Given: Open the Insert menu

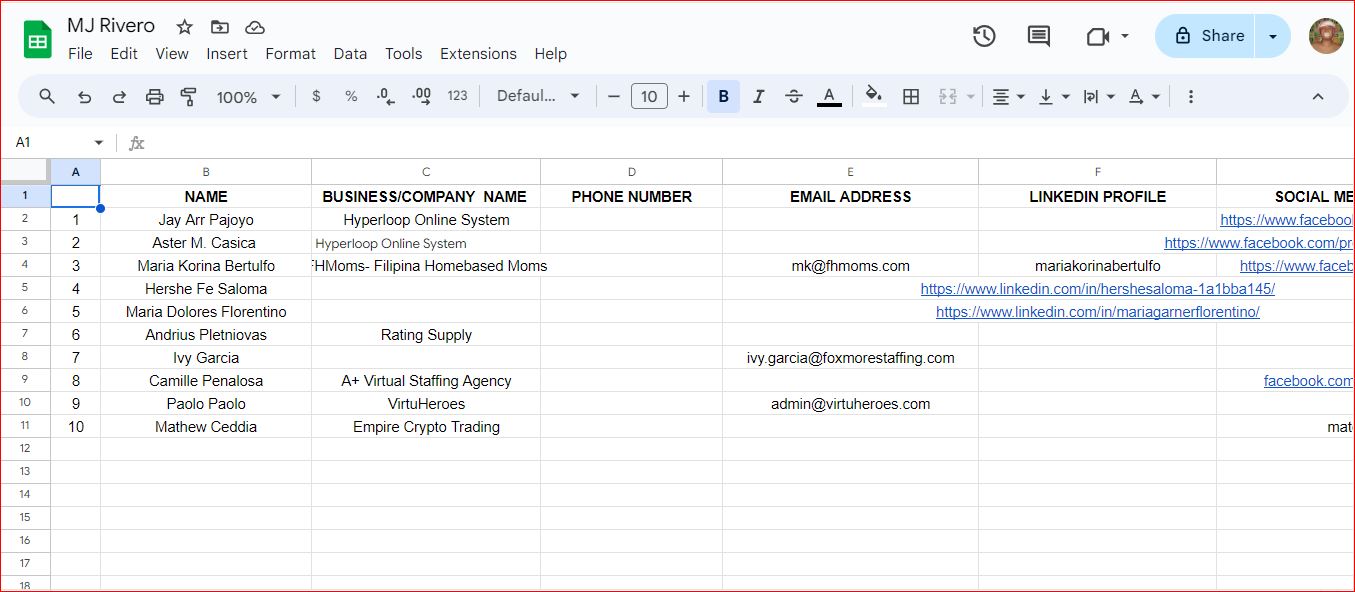Looking at the screenshot, I should click(227, 54).
